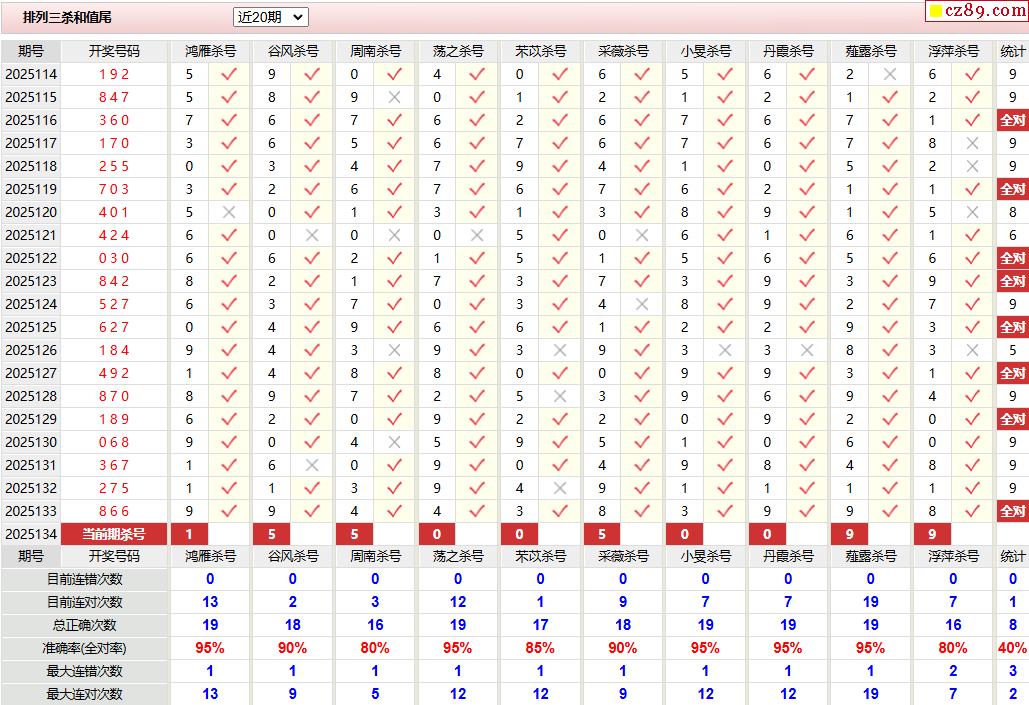Screen dimensions: 1029x705
Task: Click the 排列三杀和值尾 page title
Action: 67,17
